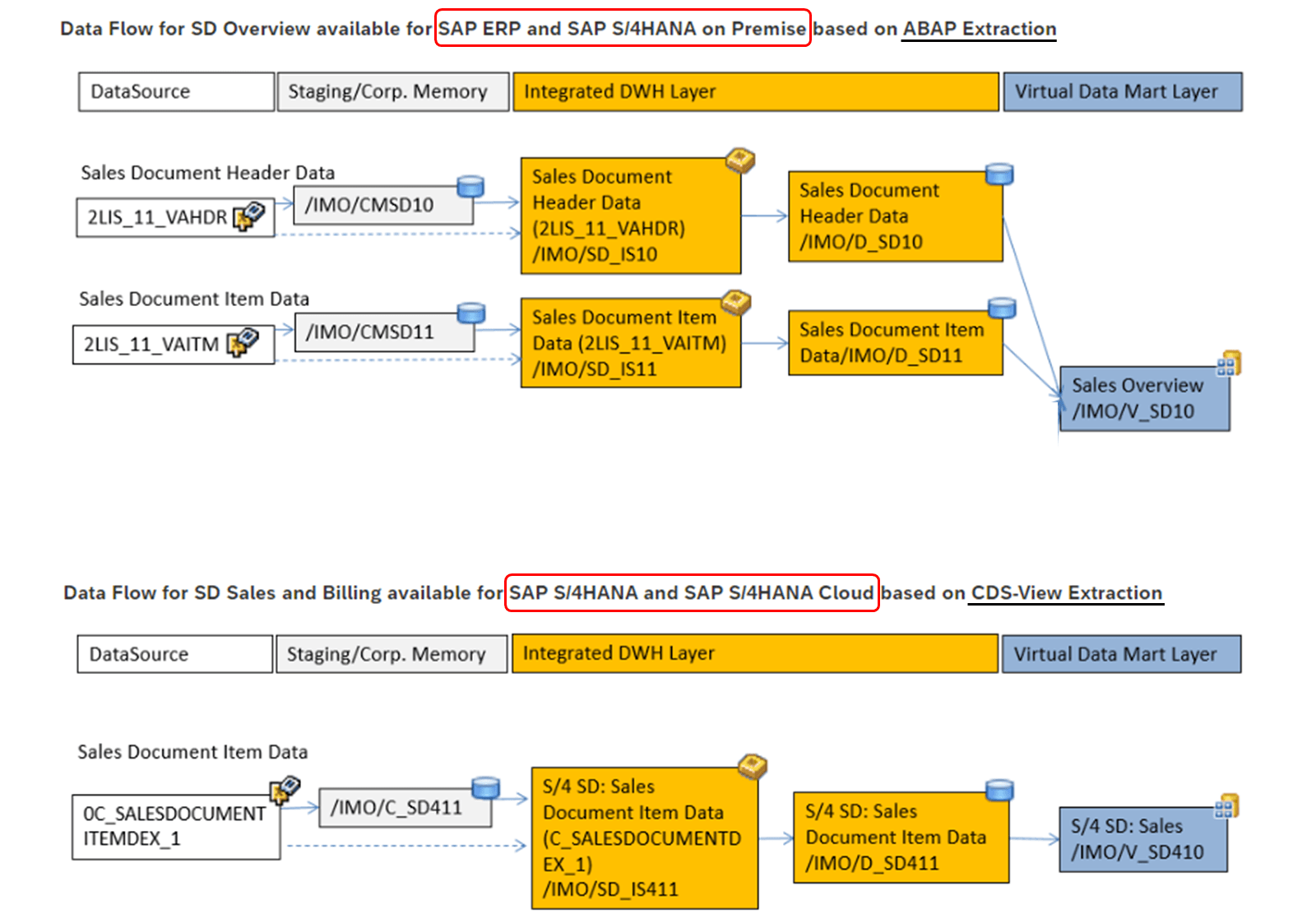The width and height of the screenshot is (1316, 919).
Task: Click the /IMO/D_SD11 Item Data box
Action: (x=896, y=342)
